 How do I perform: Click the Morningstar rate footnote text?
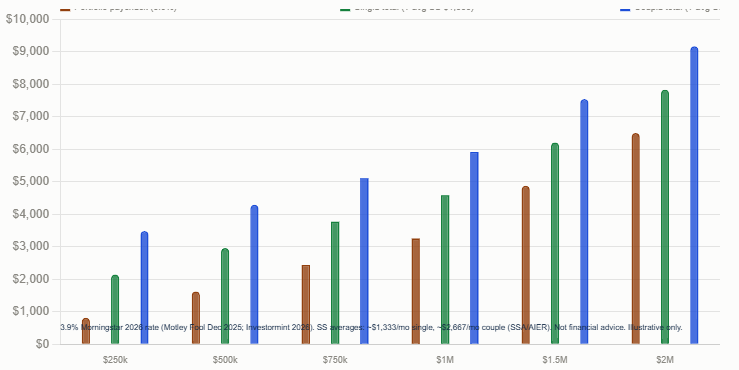[x=371, y=327]
